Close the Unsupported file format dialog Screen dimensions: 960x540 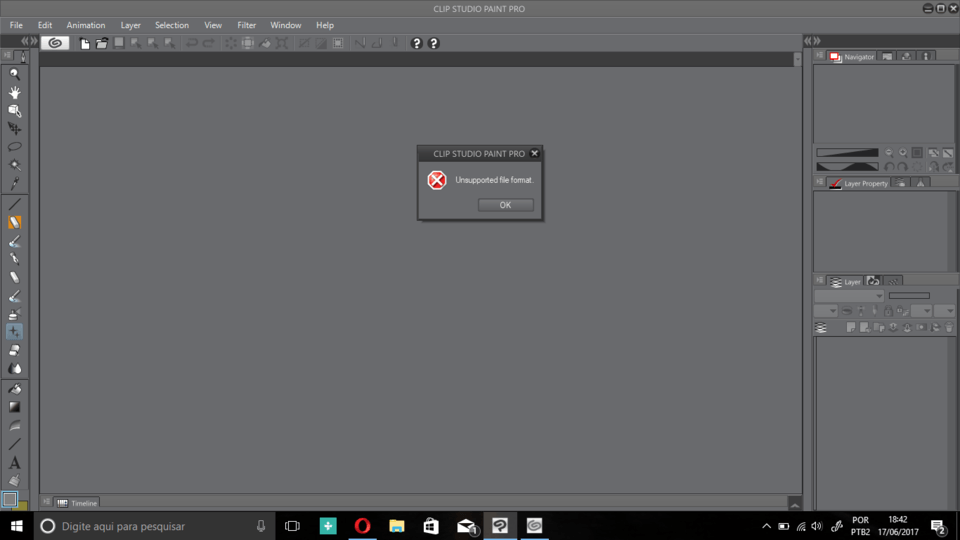[534, 154]
